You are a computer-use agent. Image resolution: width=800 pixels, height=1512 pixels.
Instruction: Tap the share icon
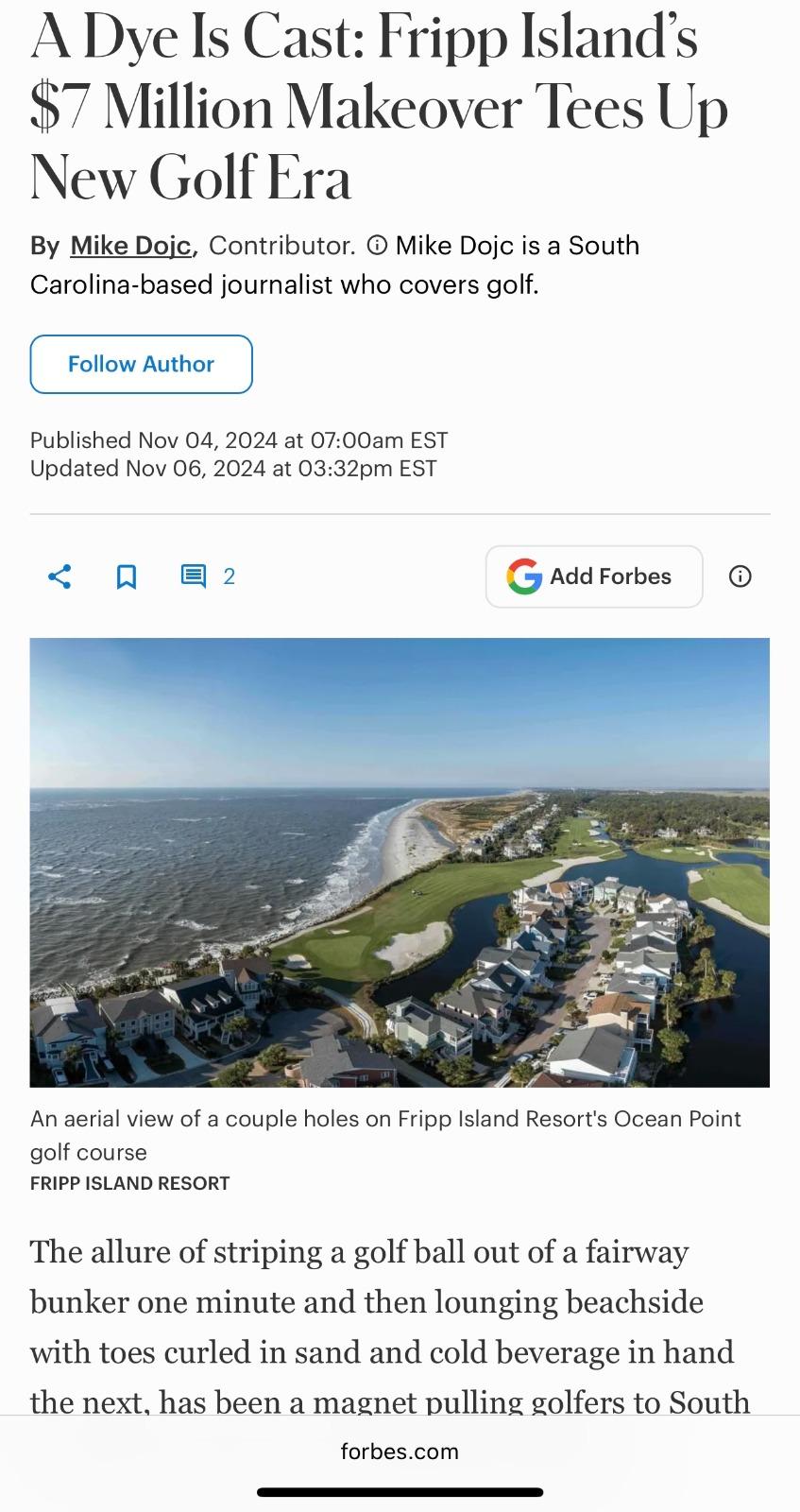60,576
